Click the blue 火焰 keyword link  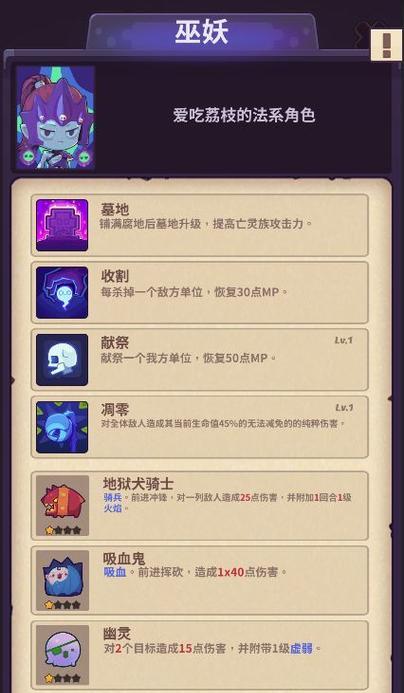pyautogui.click(x=111, y=508)
